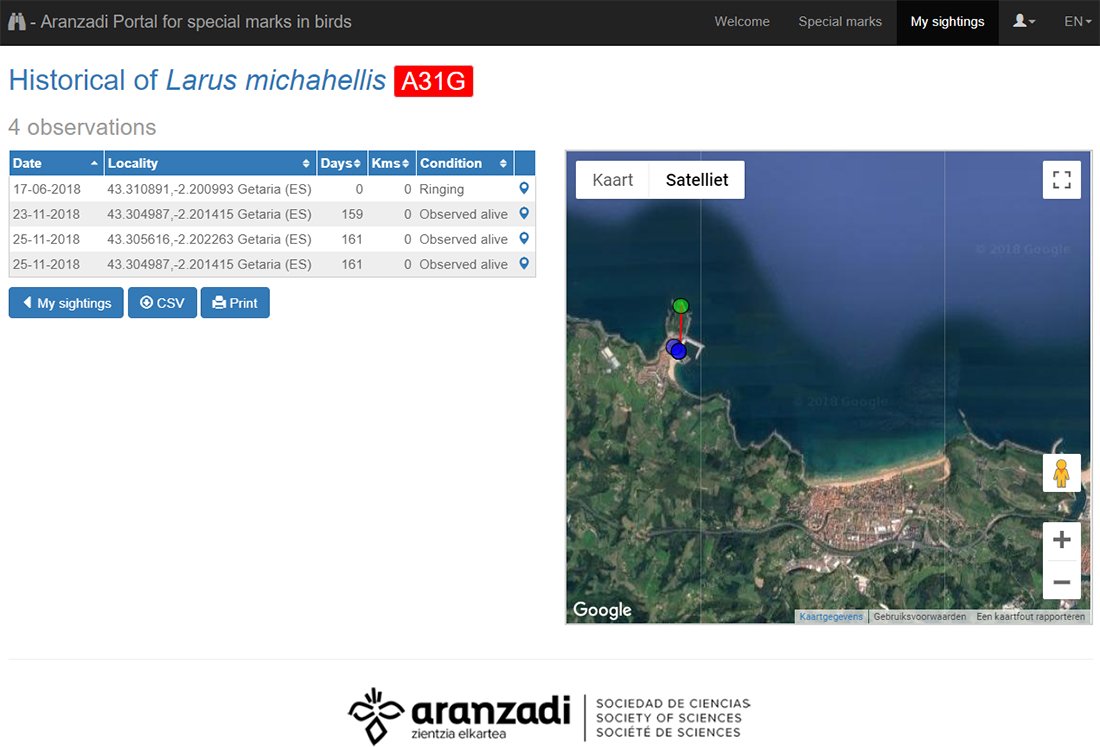Toggle fullscreen view on the map

pyautogui.click(x=1061, y=180)
